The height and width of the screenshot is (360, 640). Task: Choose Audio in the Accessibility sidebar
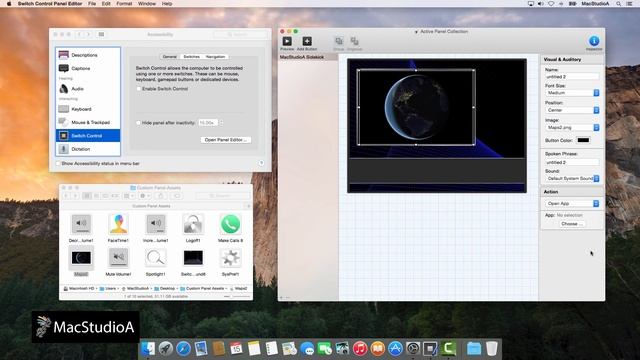tap(88, 89)
